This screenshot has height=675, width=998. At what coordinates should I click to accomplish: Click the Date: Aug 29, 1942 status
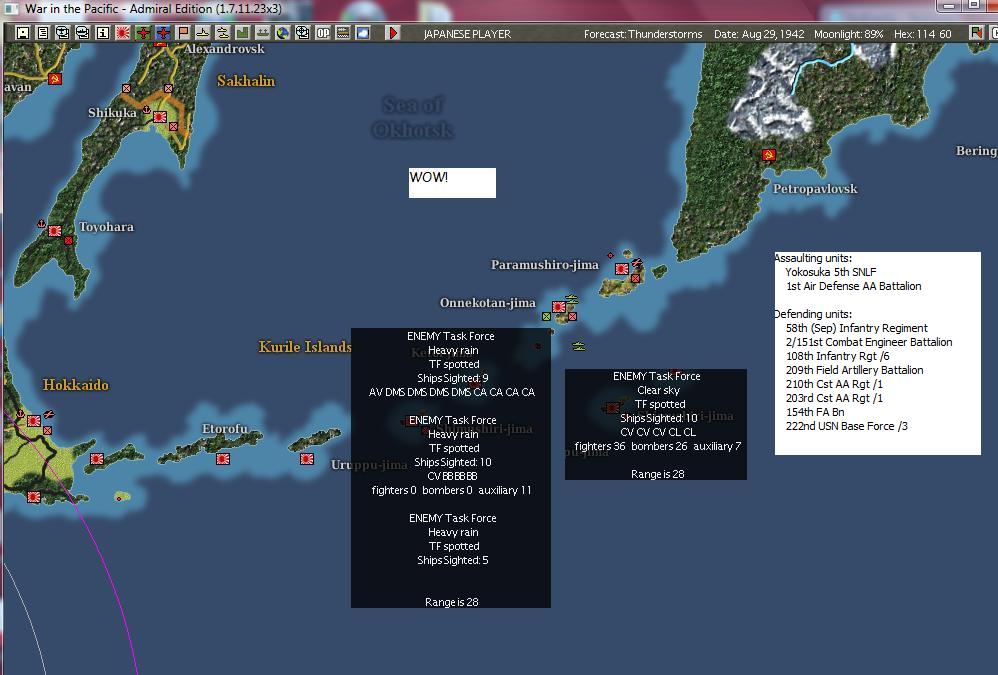click(759, 34)
